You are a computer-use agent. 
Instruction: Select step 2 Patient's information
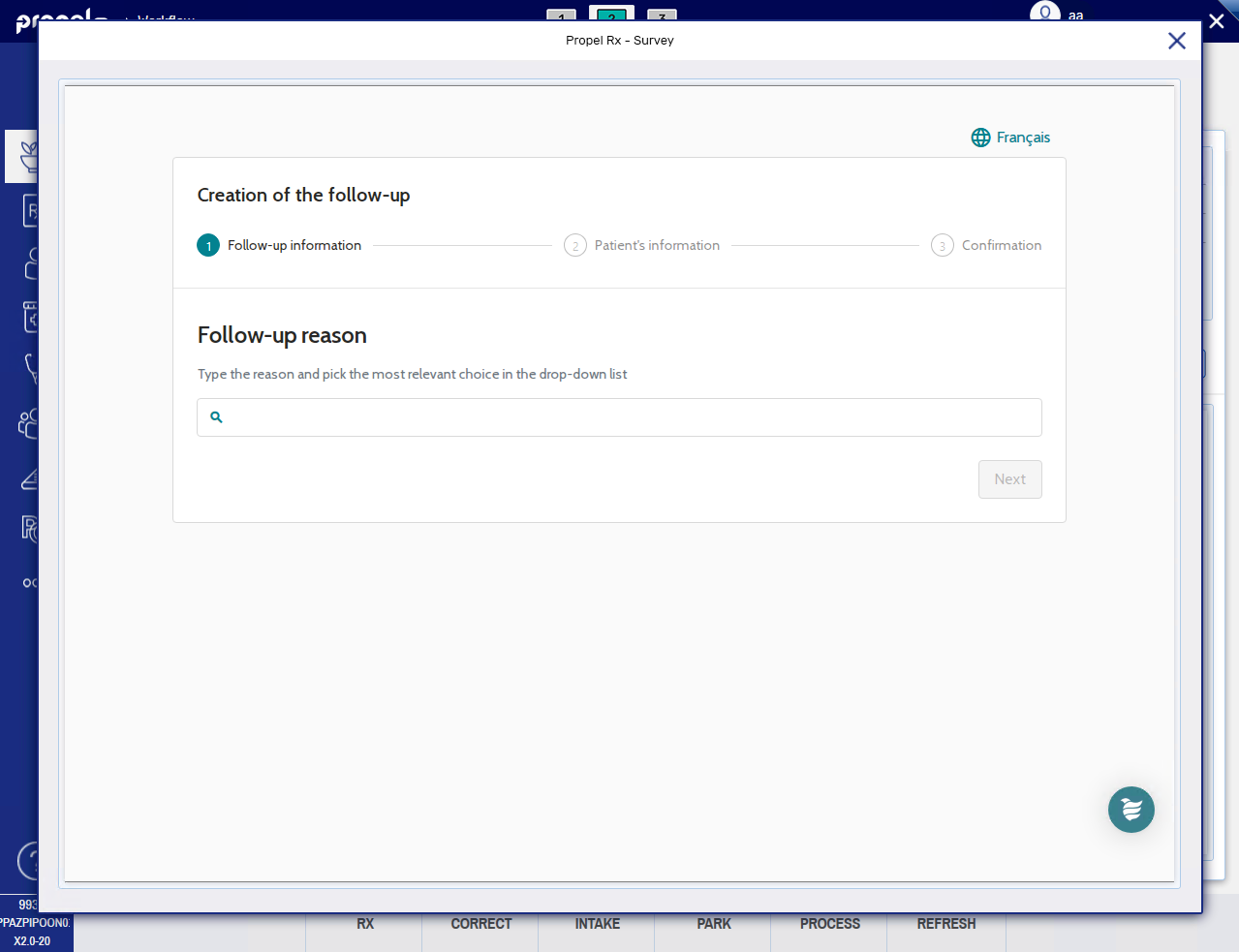642,246
